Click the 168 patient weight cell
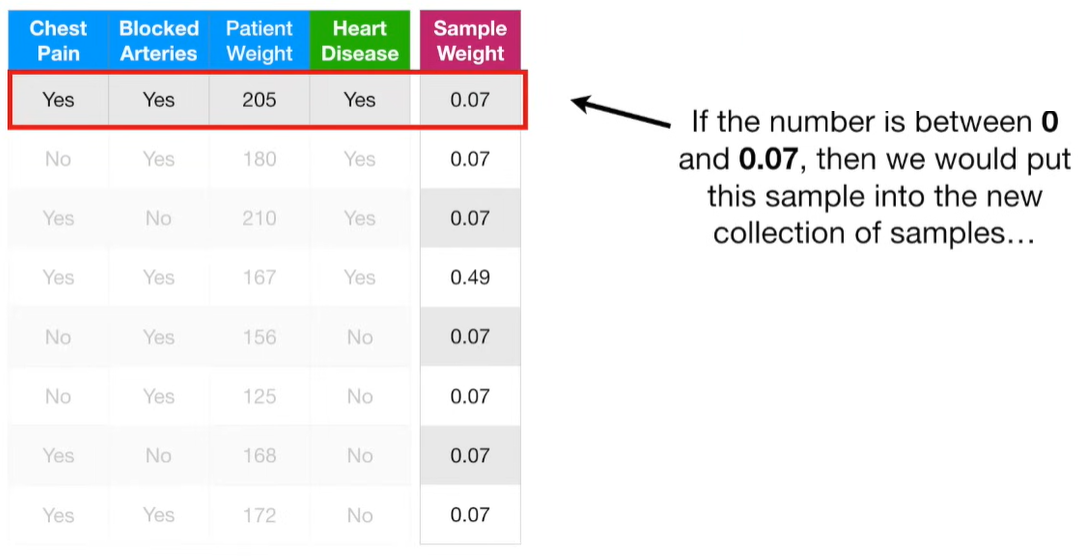This screenshot has height=559, width=1081. pyautogui.click(x=259, y=456)
